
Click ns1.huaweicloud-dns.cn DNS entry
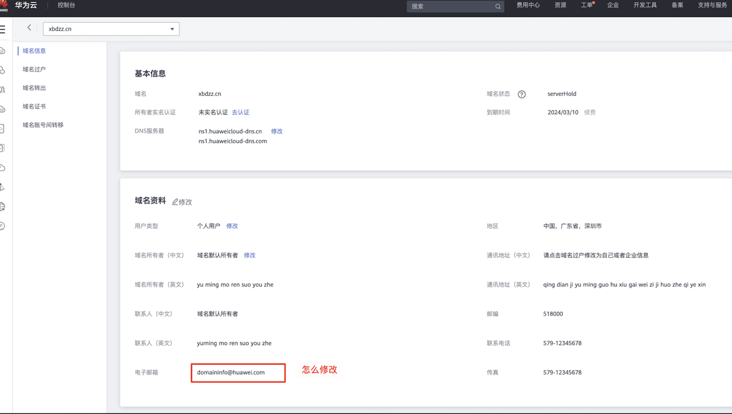(x=230, y=131)
